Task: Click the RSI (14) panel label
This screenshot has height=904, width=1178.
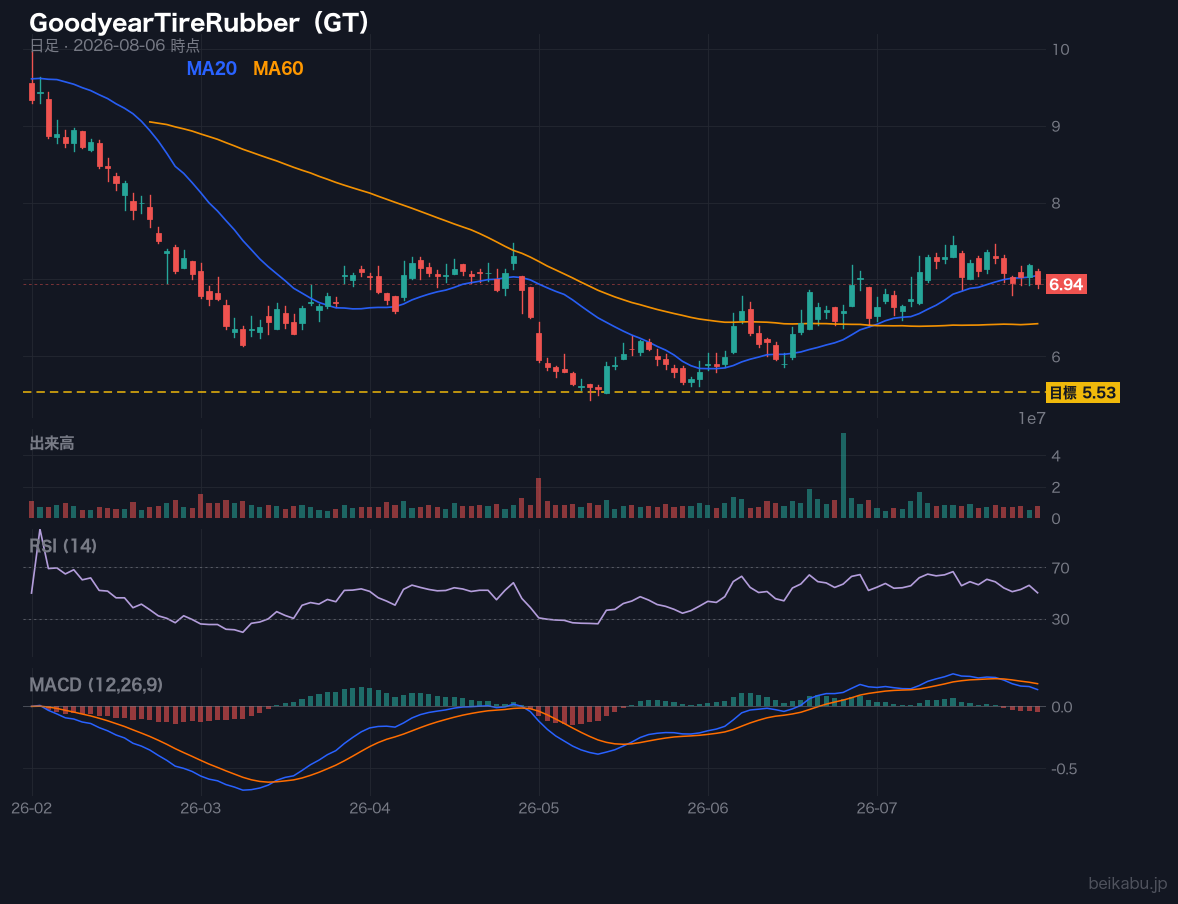Action: (x=63, y=546)
